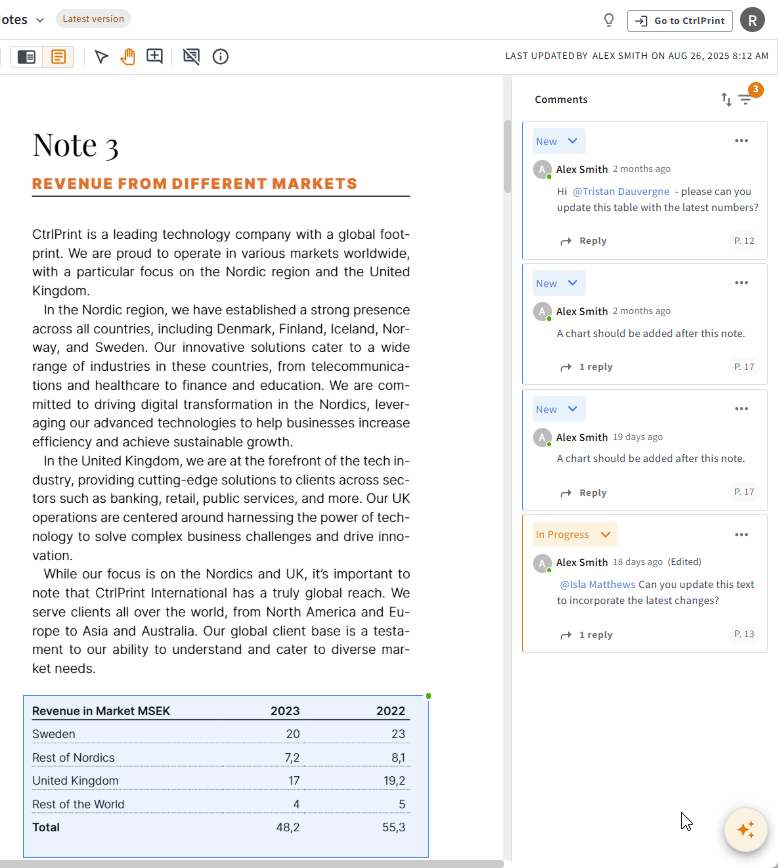Reply to the update this table comment

(584, 241)
